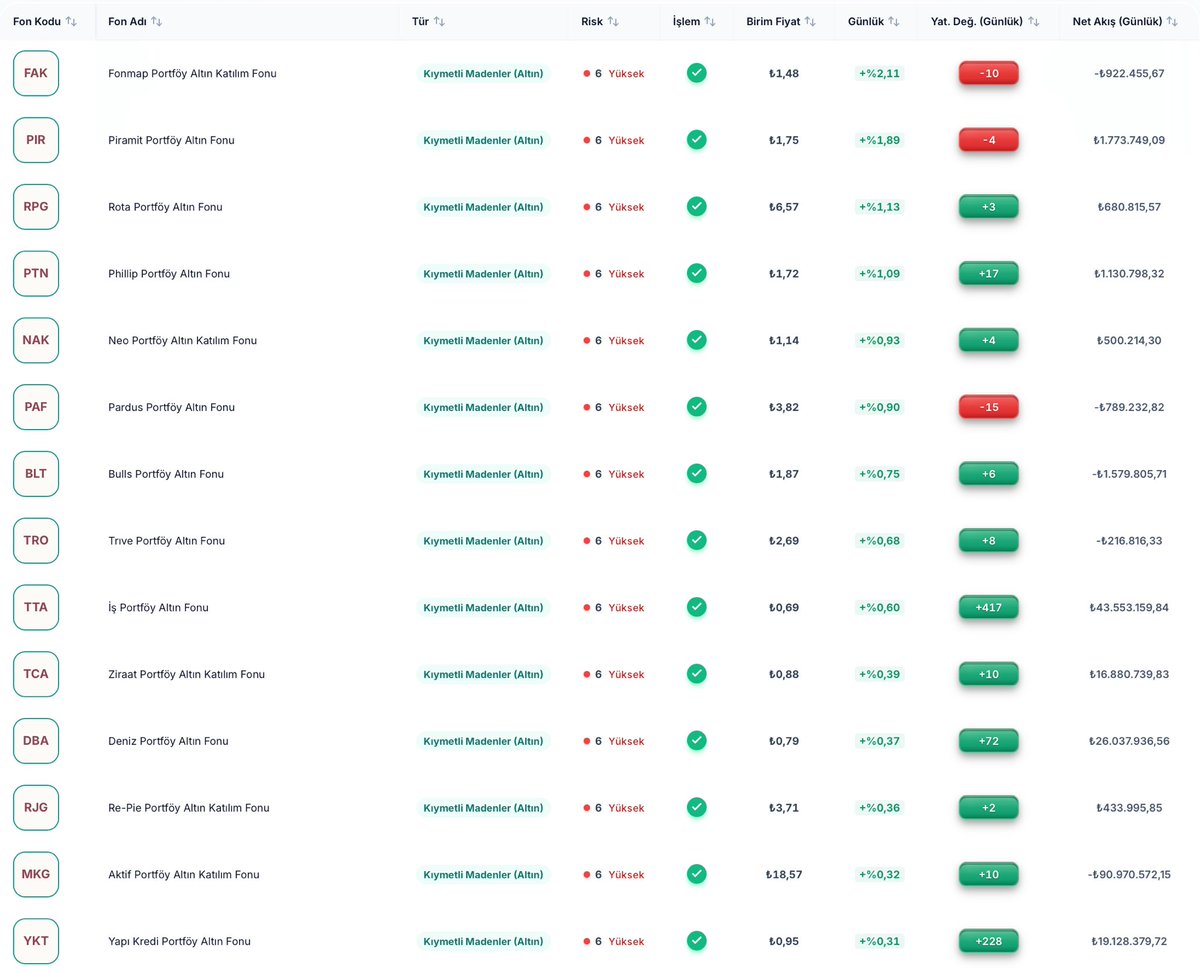Screen dimensions: 1200x973
Task: Open the BLT fund code badge
Action: tap(36, 474)
